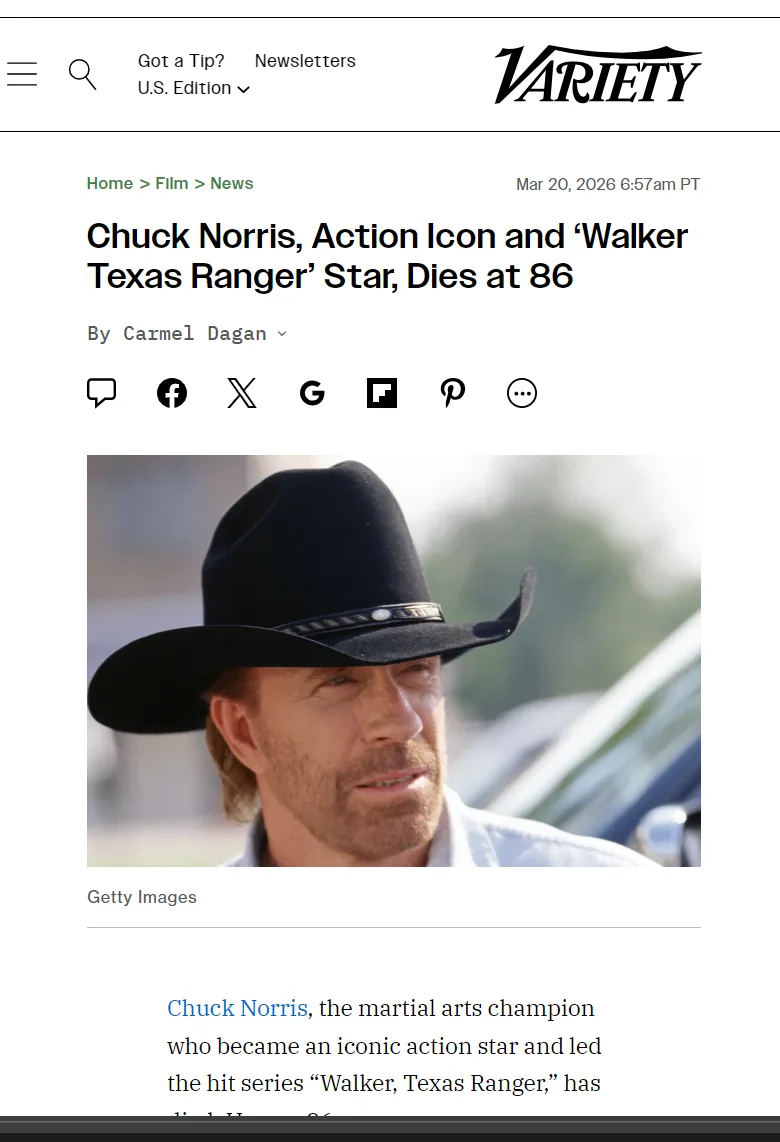Expand the Carmel Dagan author chevron
The width and height of the screenshot is (780, 1142).
point(282,334)
